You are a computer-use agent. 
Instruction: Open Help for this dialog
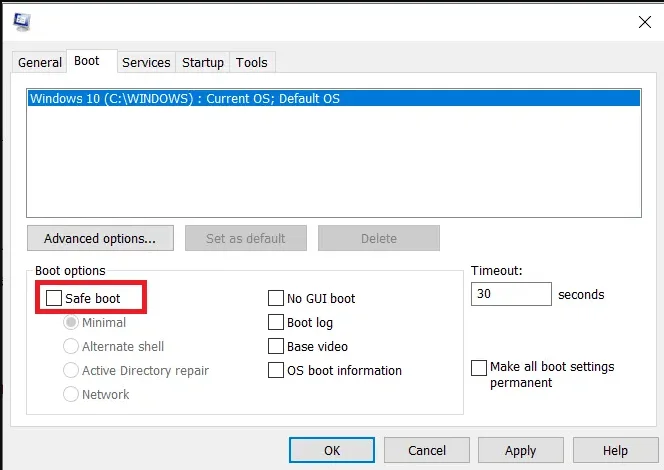tap(615, 450)
